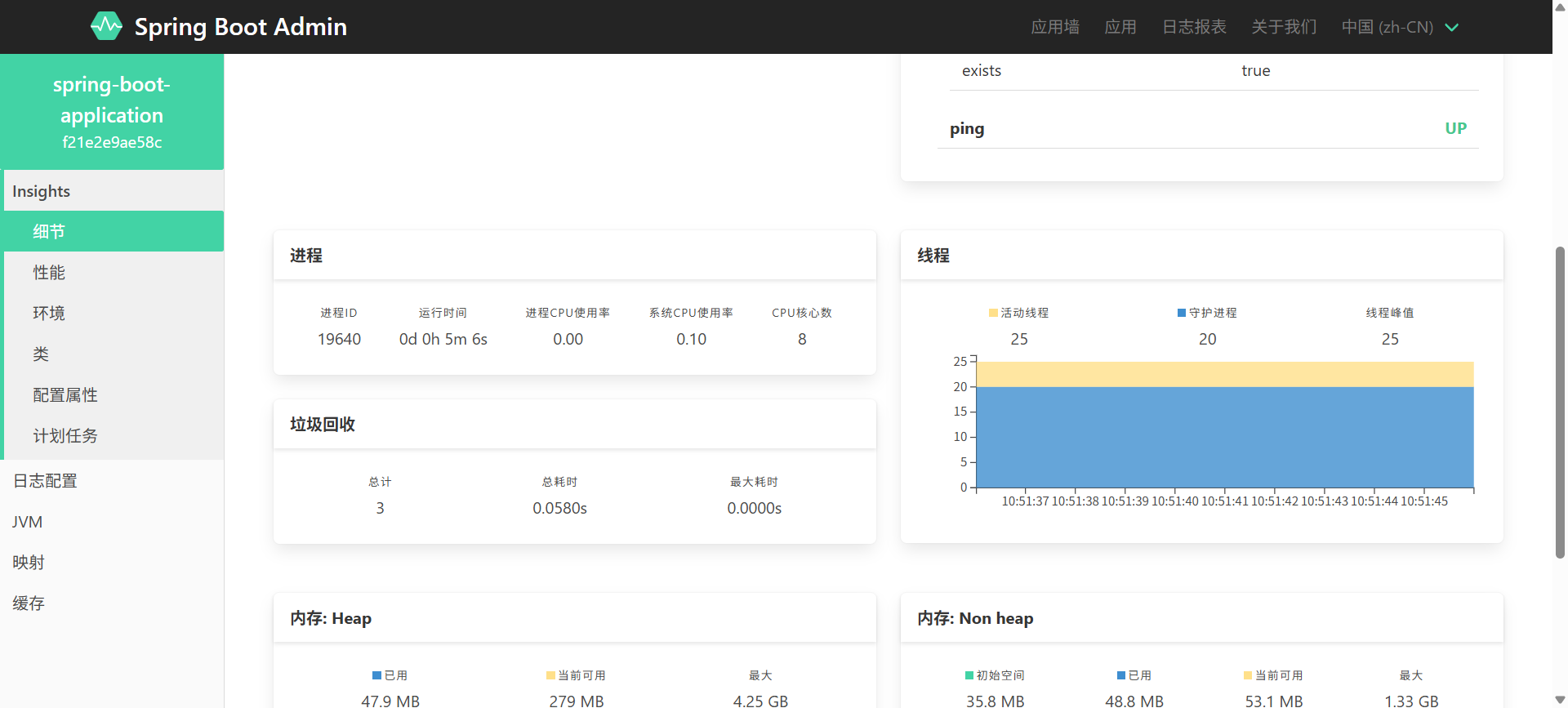The height and width of the screenshot is (708, 1568).
Task: Click the Non heap 初始空间 green legend swatch
Action: (x=969, y=675)
